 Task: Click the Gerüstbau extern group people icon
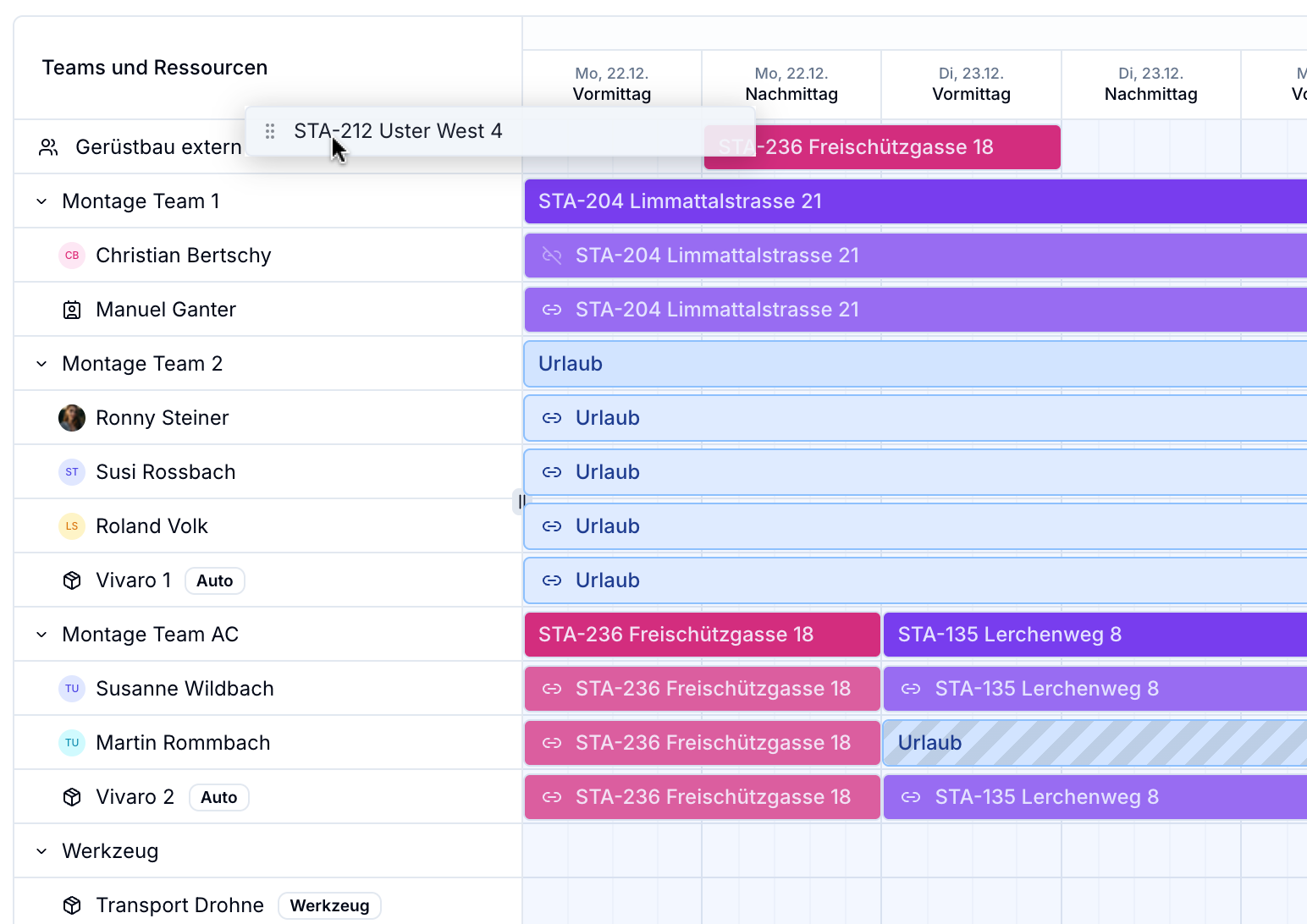48,147
